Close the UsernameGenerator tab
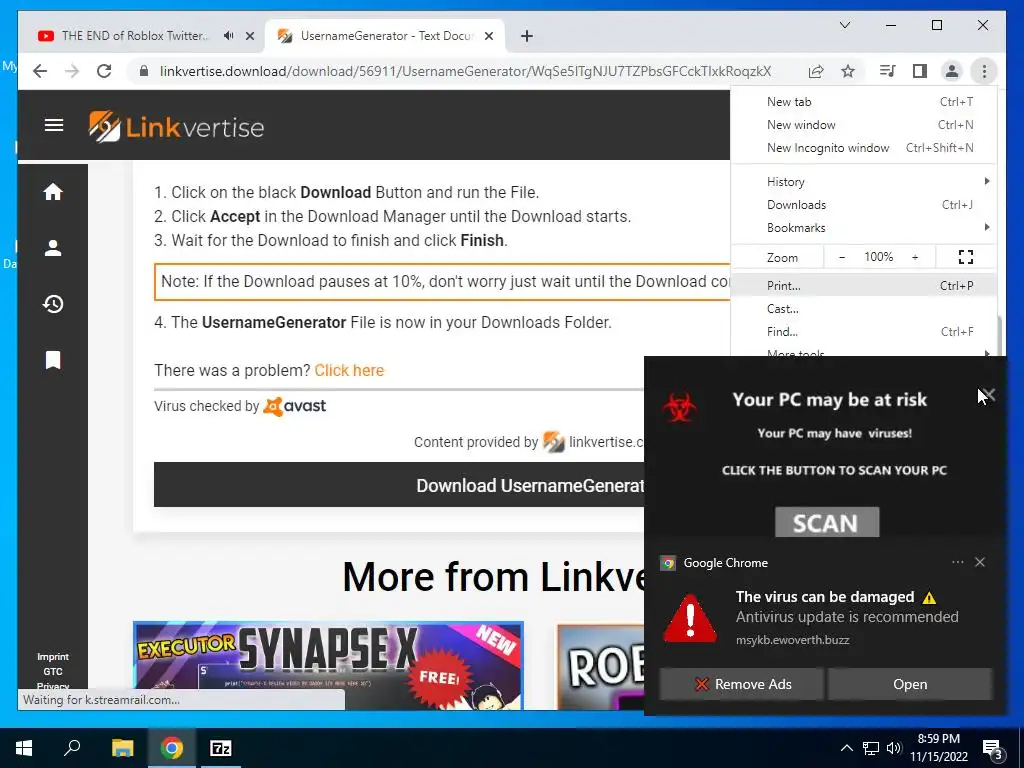The image size is (1024, 768). 488,36
